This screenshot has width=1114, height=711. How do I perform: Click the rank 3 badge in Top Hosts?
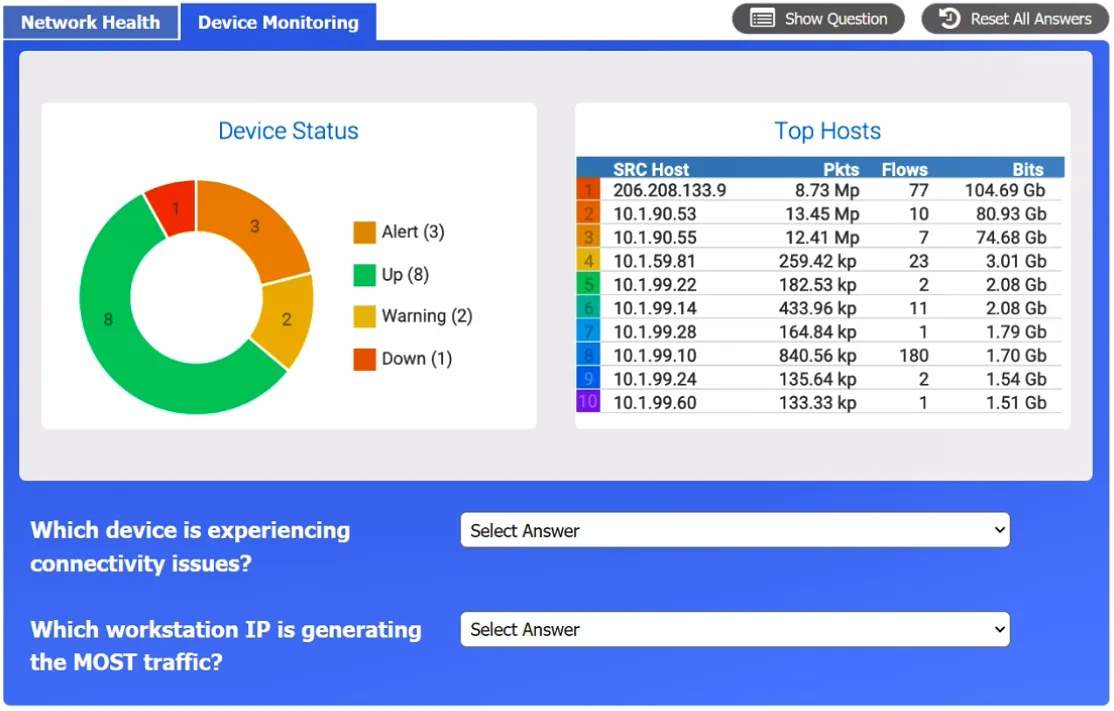coord(588,237)
